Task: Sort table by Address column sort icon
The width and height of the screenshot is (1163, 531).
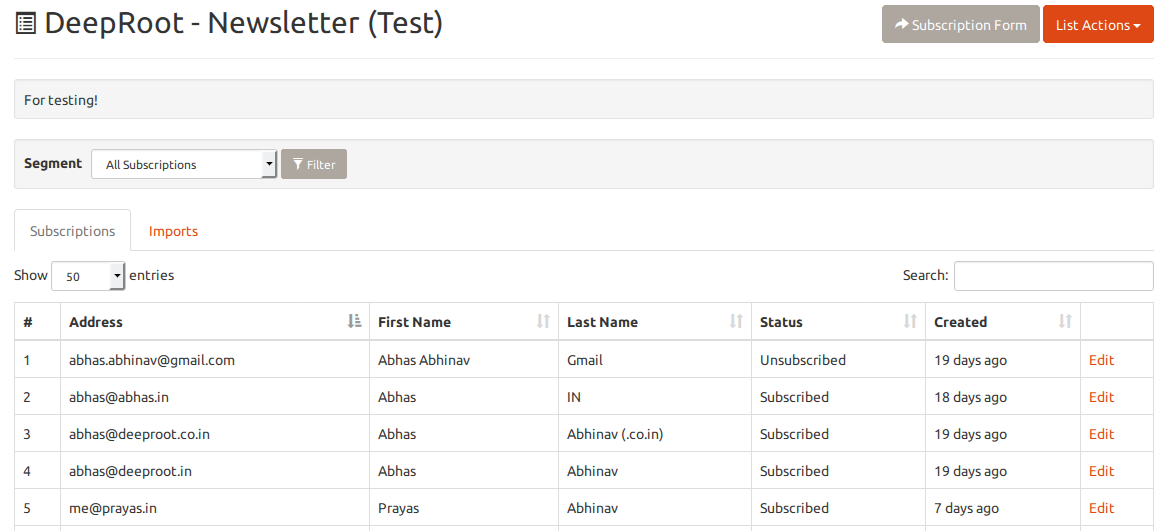Action: click(x=355, y=321)
